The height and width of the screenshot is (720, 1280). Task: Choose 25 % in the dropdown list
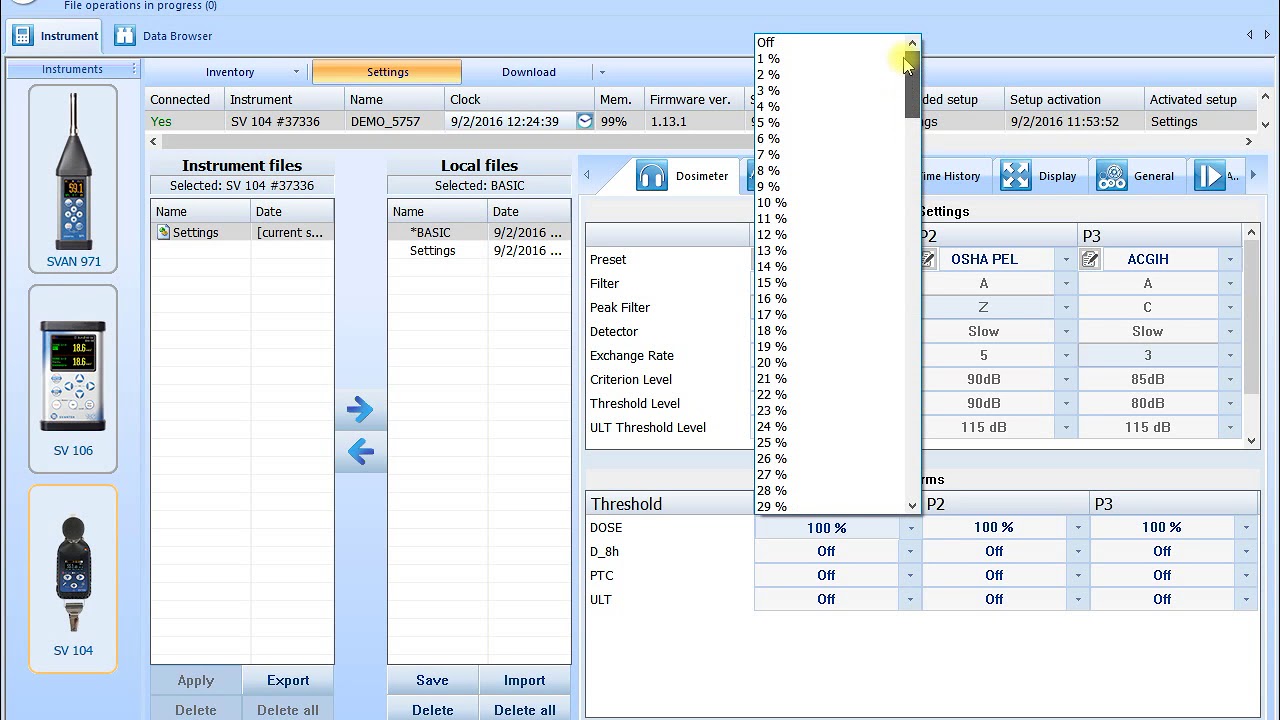830,443
